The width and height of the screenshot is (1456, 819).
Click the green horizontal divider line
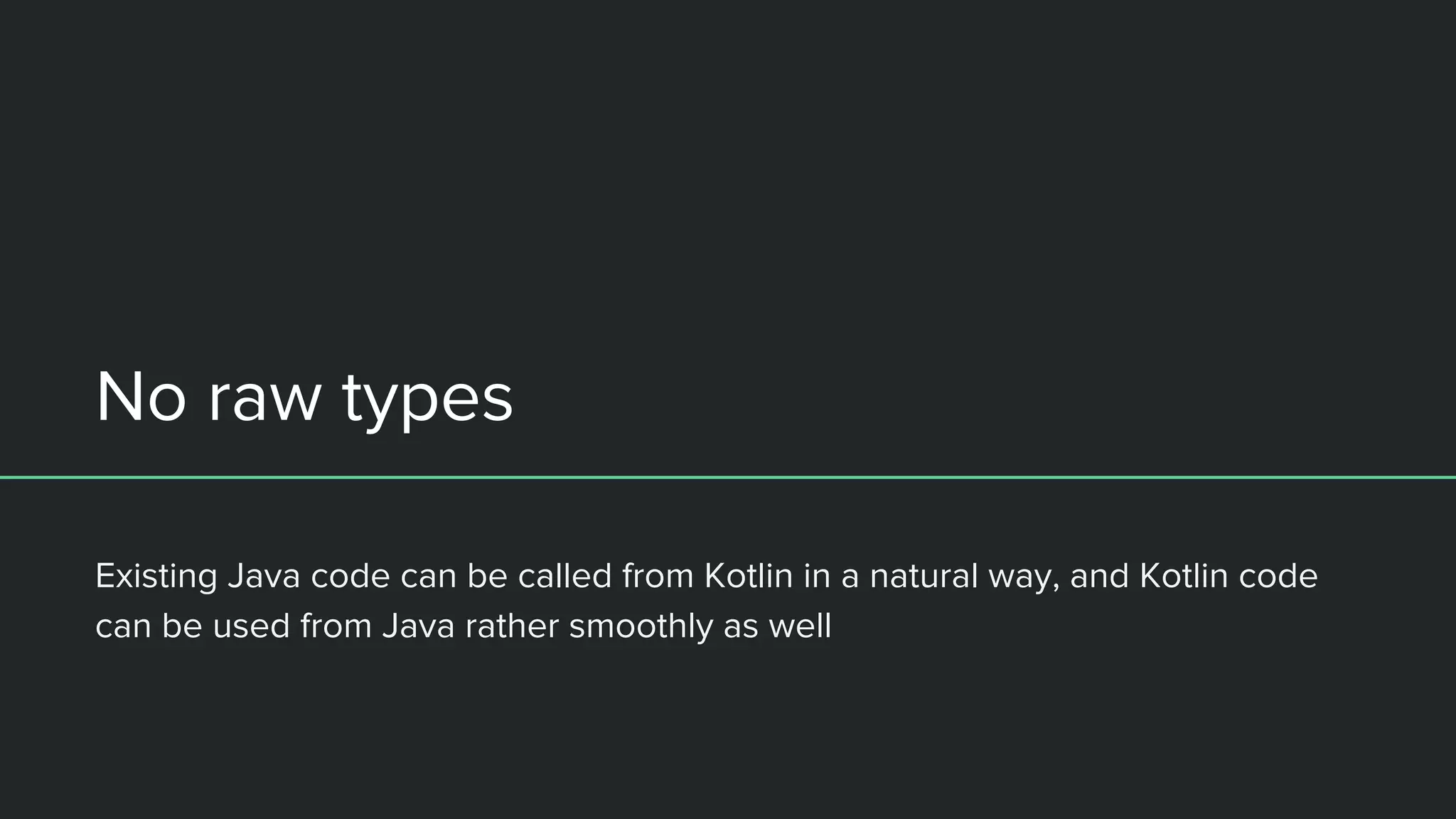click(x=728, y=477)
